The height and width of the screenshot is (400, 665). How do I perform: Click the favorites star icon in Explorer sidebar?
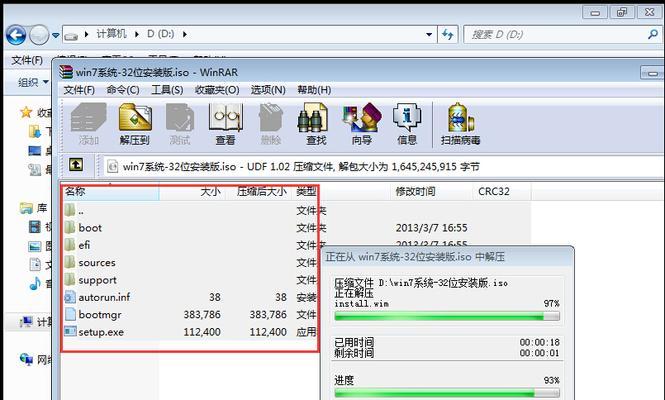tap(26, 112)
